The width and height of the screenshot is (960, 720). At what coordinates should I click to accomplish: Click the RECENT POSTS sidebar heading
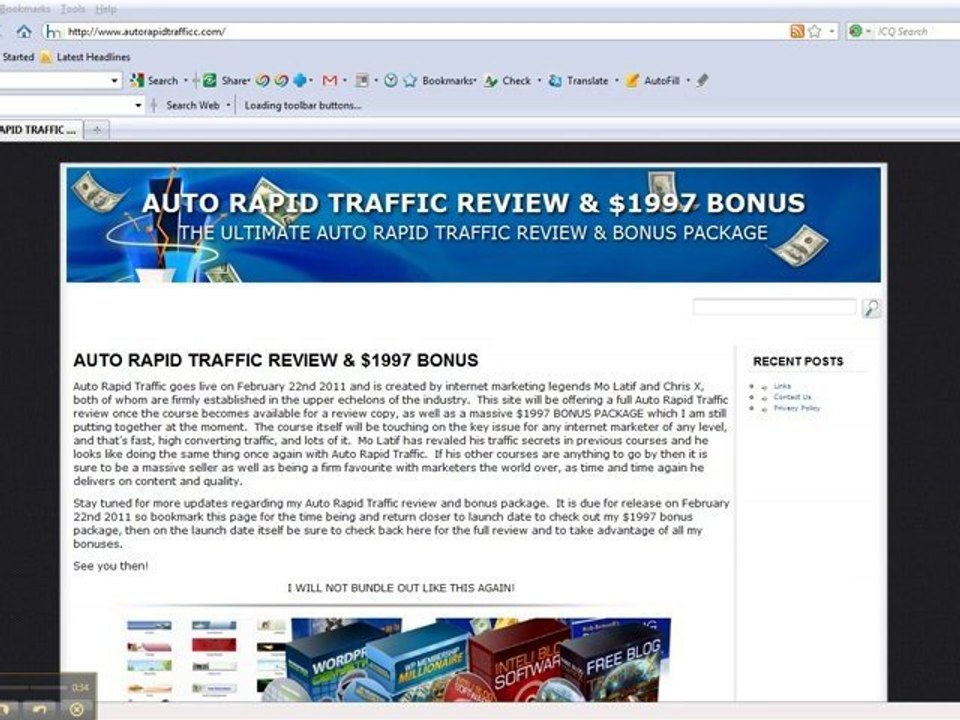click(798, 361)
